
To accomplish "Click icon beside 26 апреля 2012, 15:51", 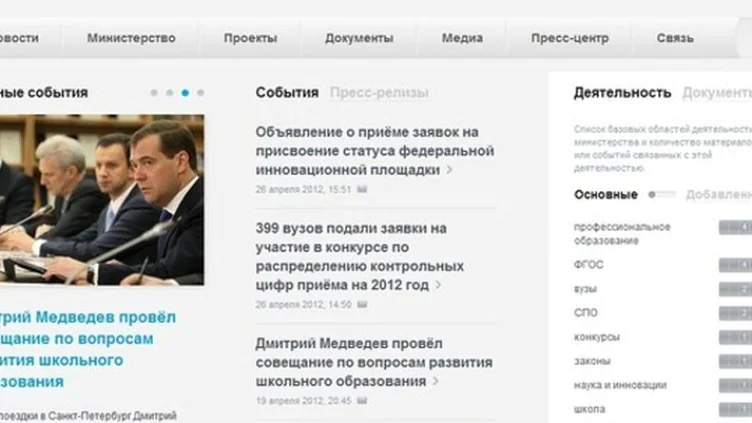I will 362,189.
